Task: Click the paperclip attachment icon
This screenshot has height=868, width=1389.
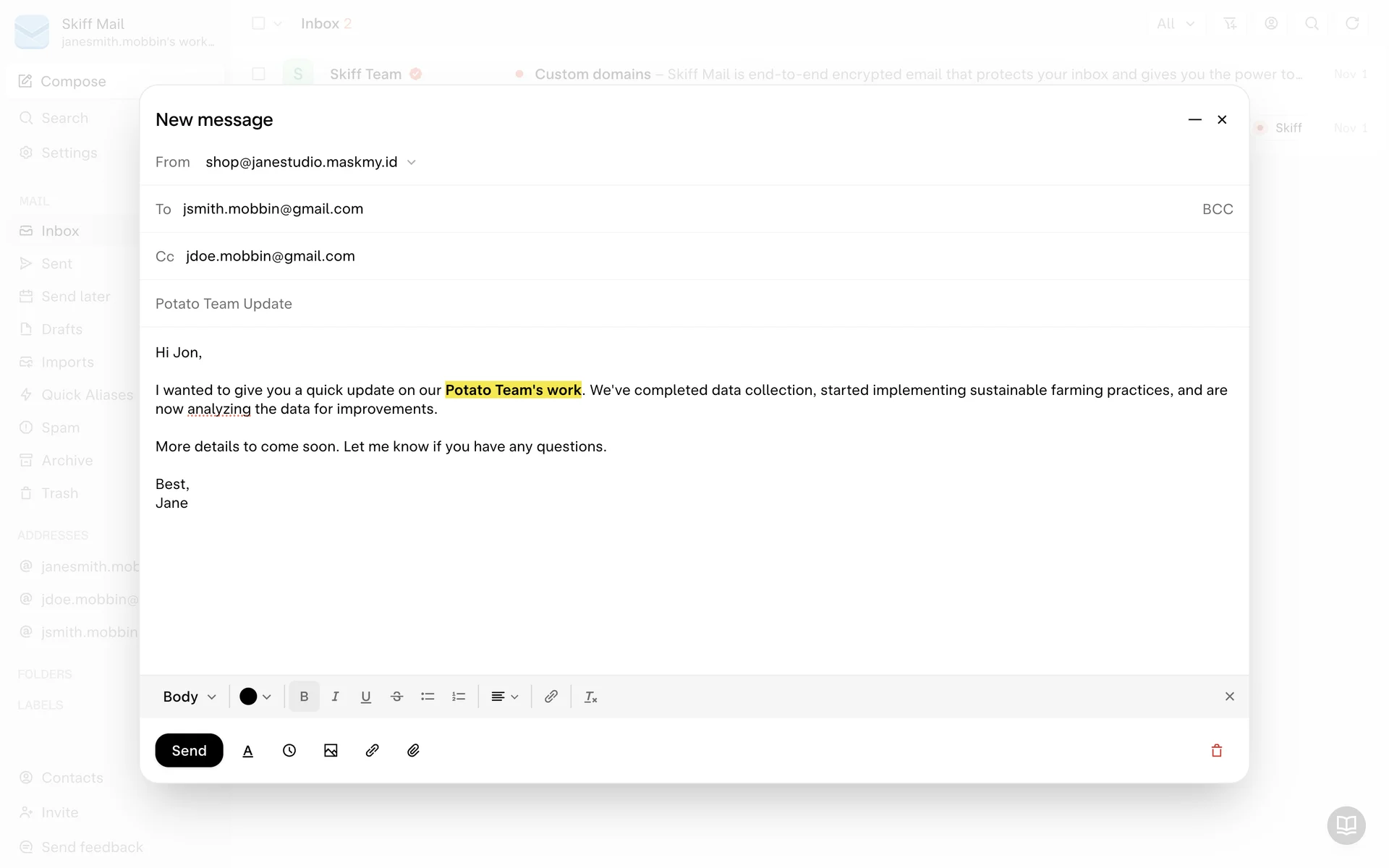Action: (414, 751)
